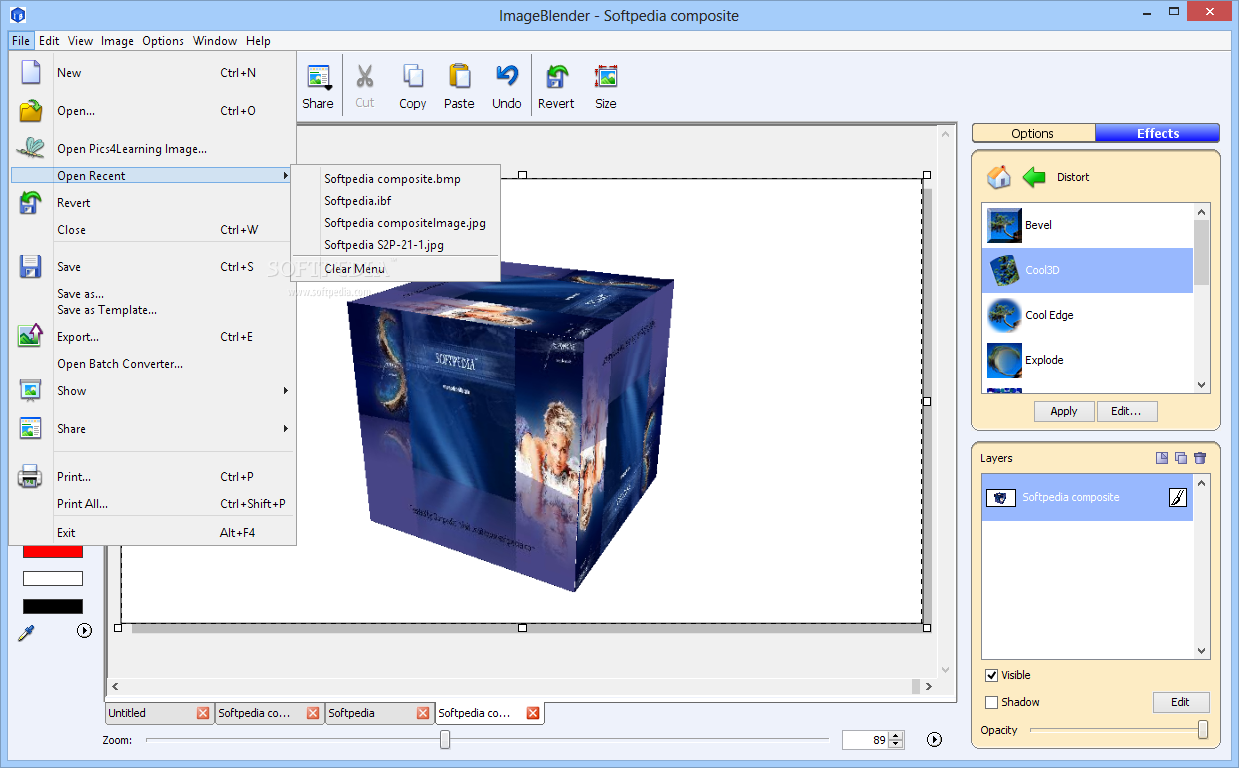The image size is (1239, 768).
Task: Select the Explode effect thumbnail
Action: 1004,360
